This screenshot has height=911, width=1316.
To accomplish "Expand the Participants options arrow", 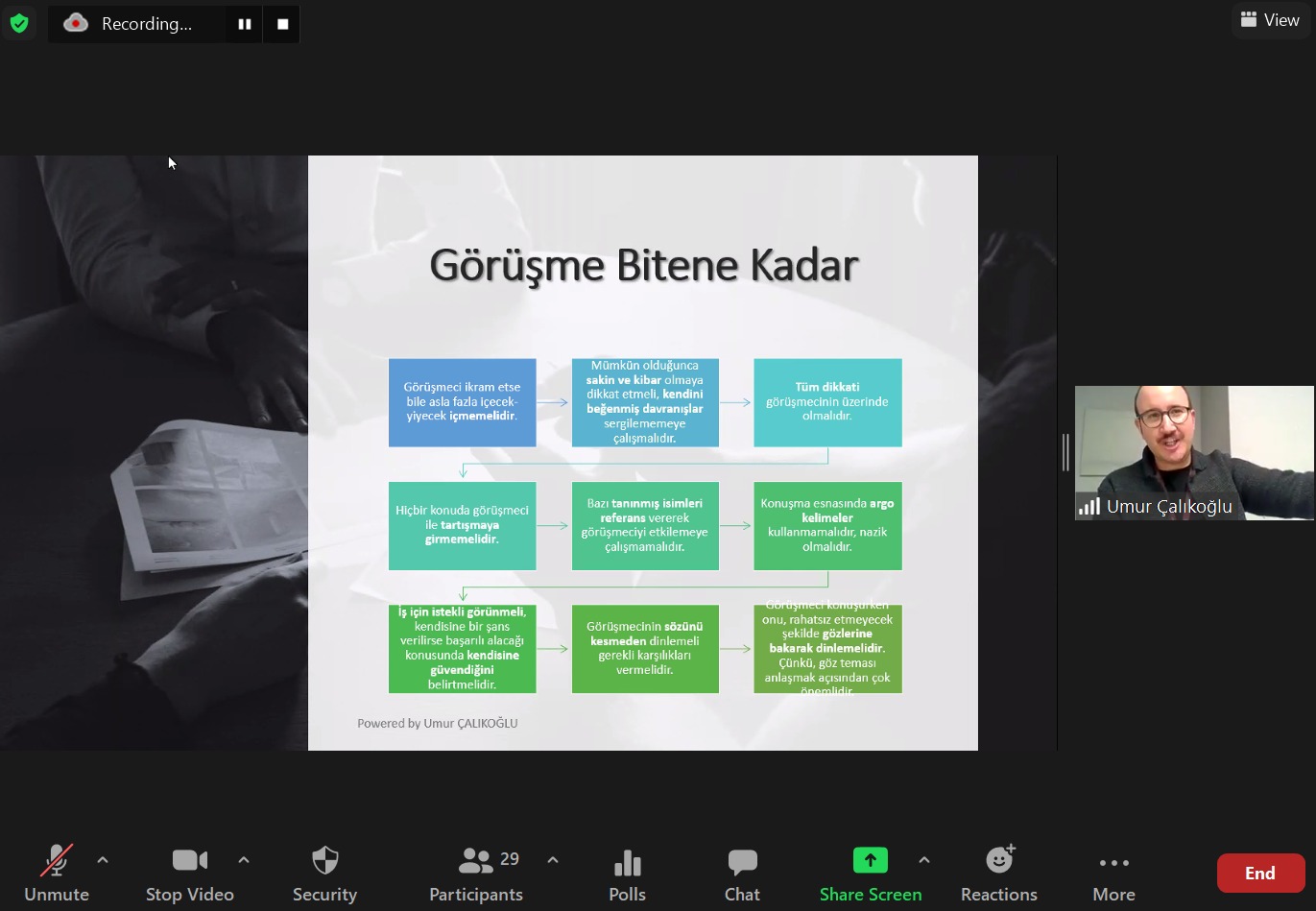I will (553, 860).
